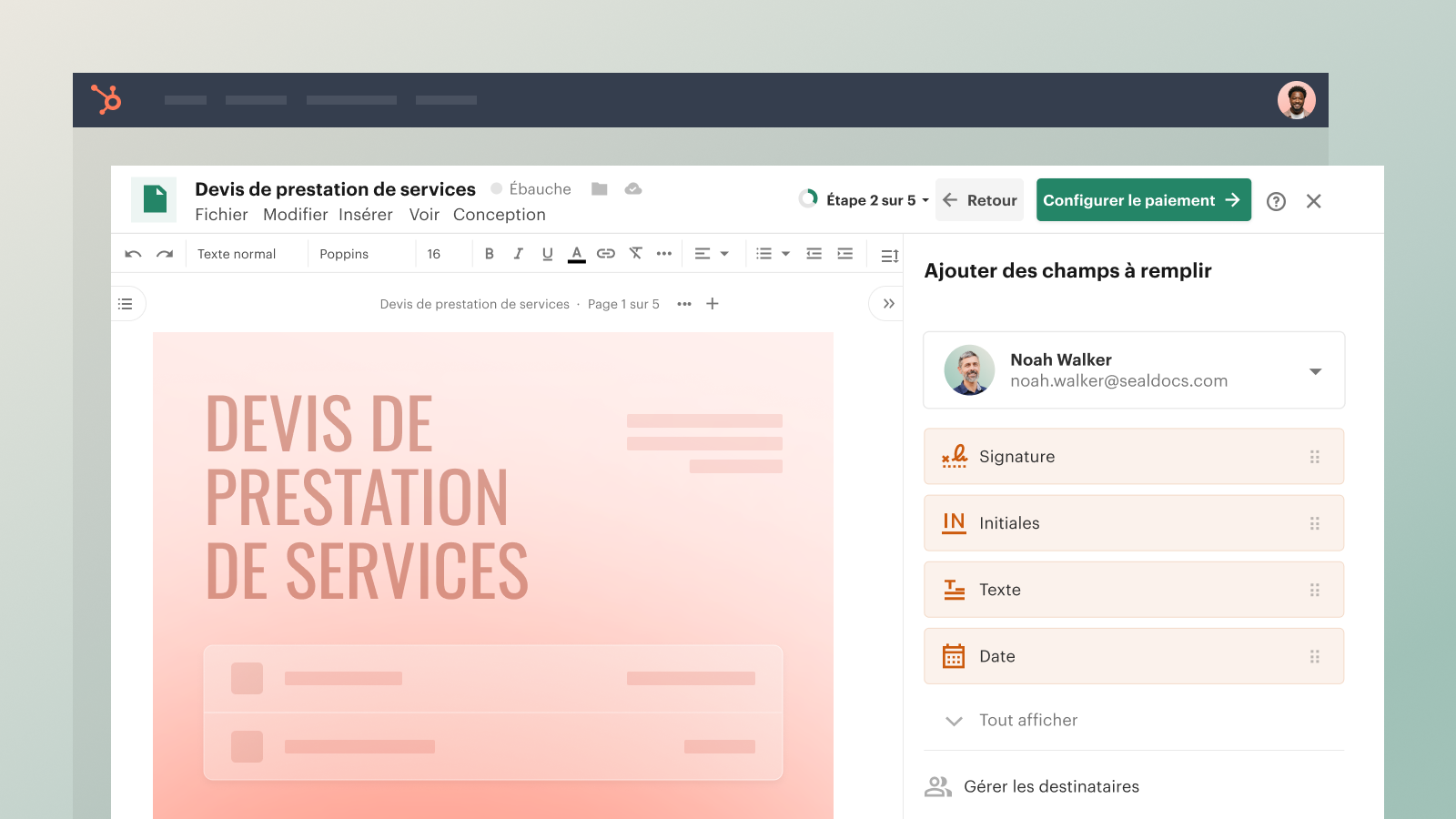Select the Signature field block
The image size is (1456, 819).
[x=1133, y=457]
